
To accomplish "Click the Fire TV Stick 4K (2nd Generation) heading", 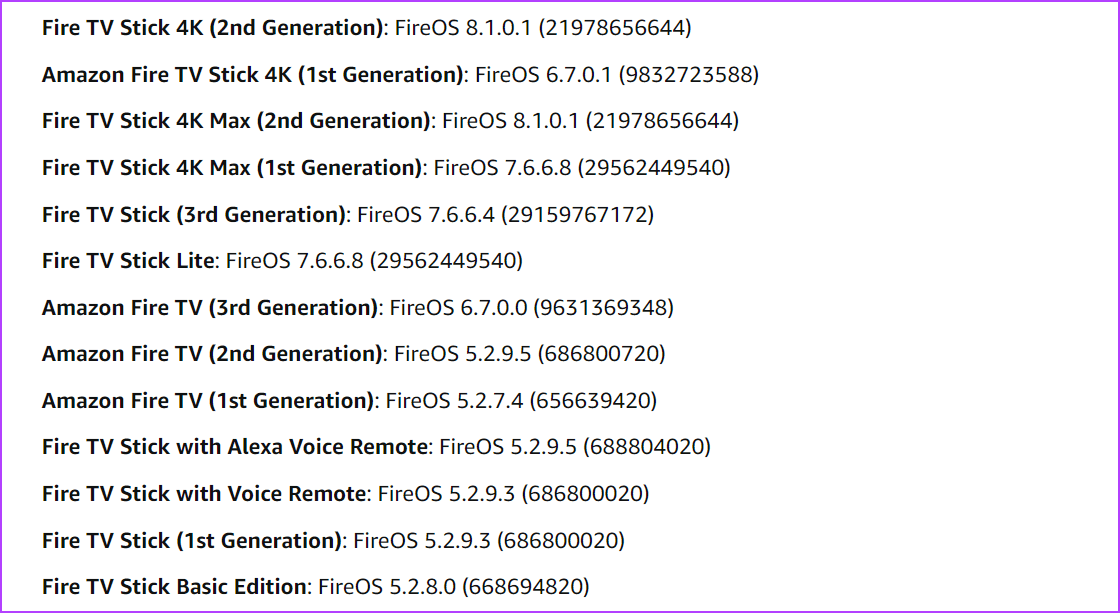I will 213,28.
